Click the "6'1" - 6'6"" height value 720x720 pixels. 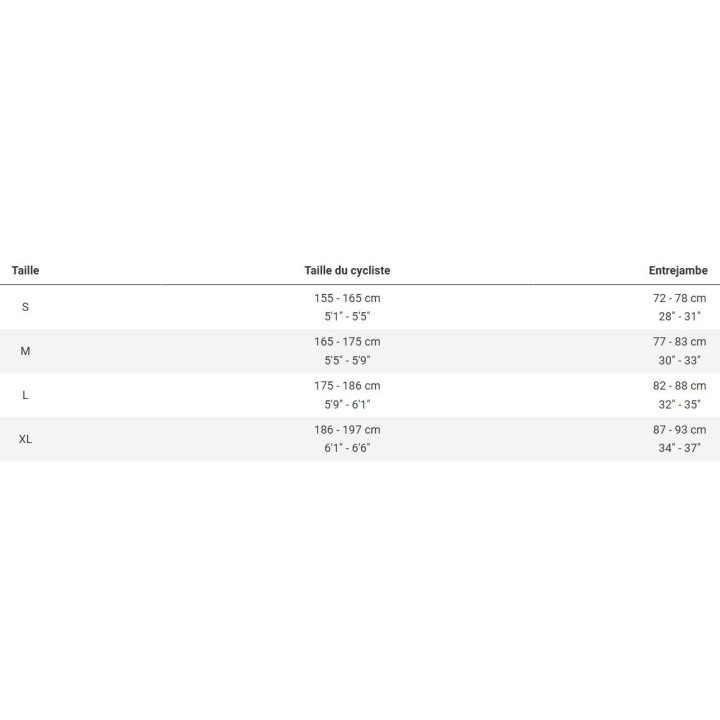tap(347, 448)
